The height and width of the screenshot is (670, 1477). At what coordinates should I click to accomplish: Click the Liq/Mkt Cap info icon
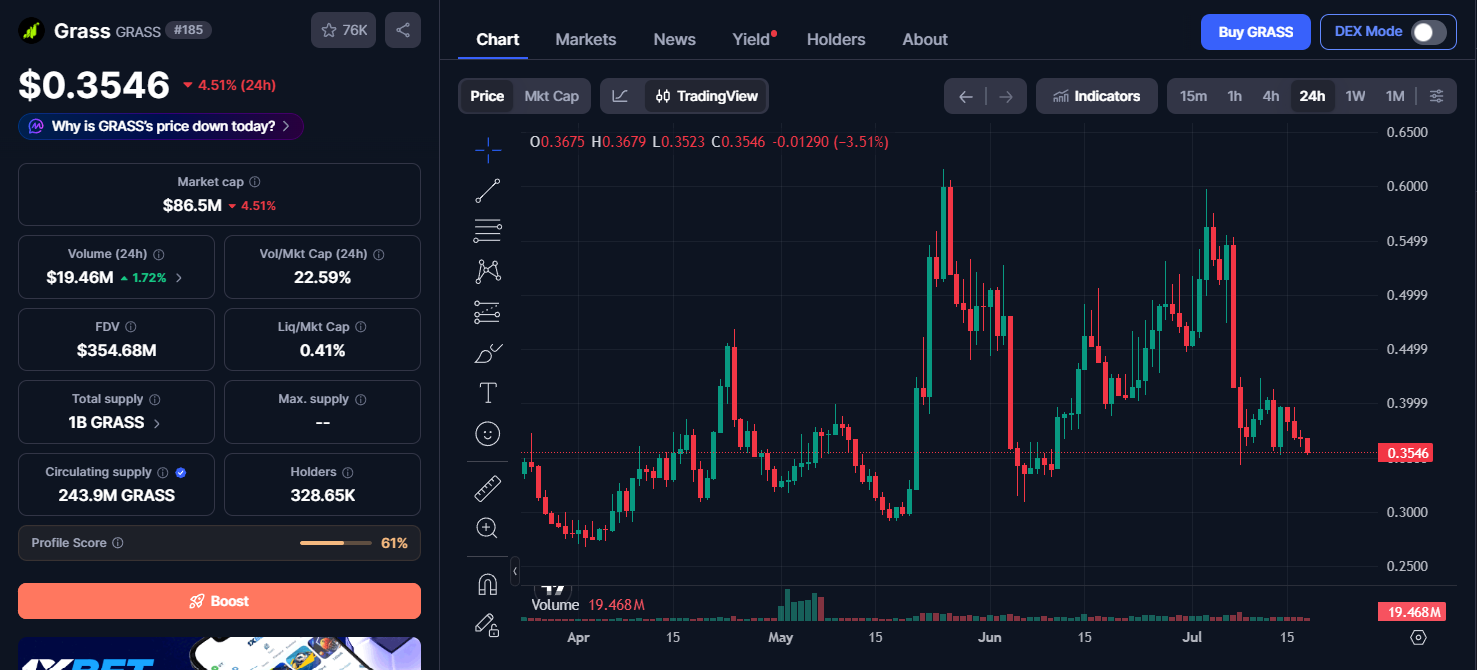pos(361,327)
